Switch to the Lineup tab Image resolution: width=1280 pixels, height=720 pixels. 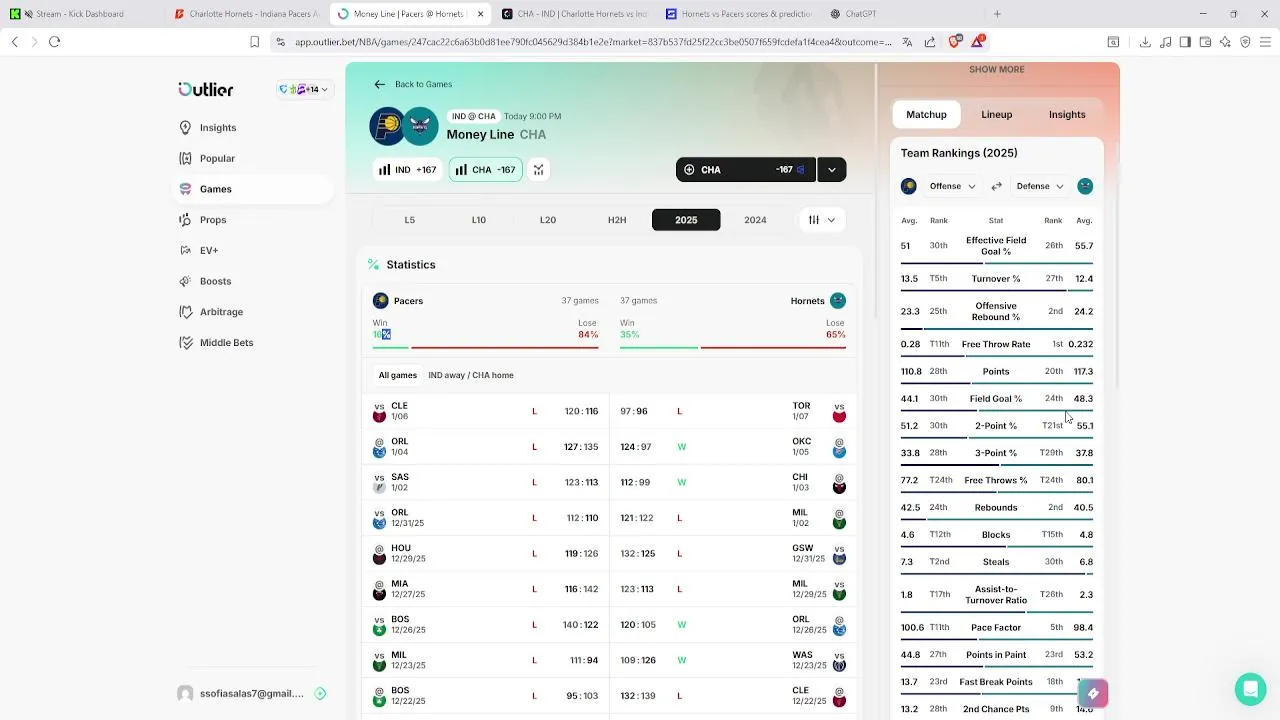pos(997,115)
